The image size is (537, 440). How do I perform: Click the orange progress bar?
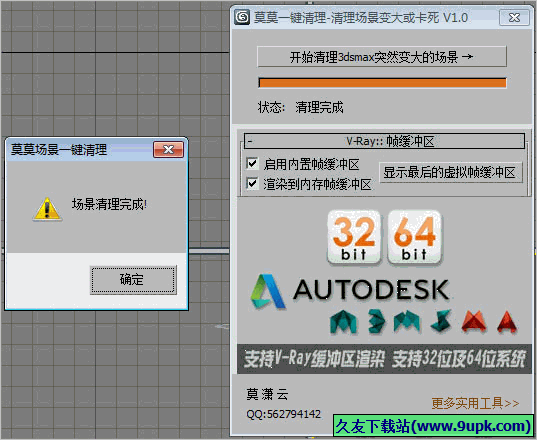tap(382, 83)
